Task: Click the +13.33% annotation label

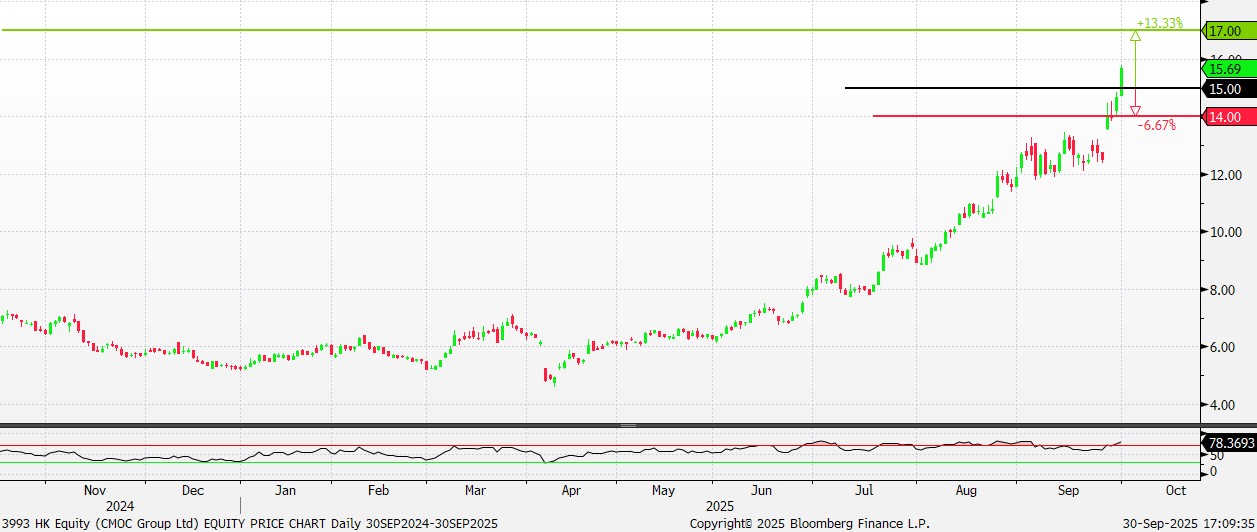Action: click(1160, 23)
